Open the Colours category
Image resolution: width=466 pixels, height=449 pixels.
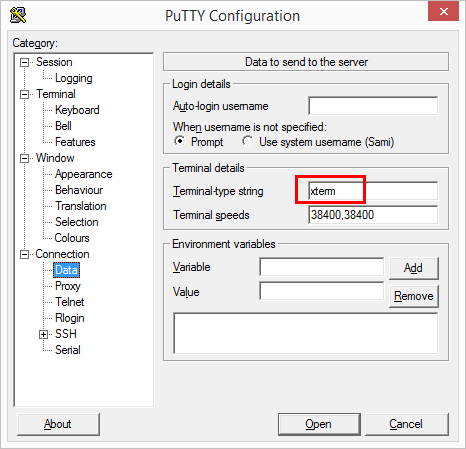click(x=72, y=238)
